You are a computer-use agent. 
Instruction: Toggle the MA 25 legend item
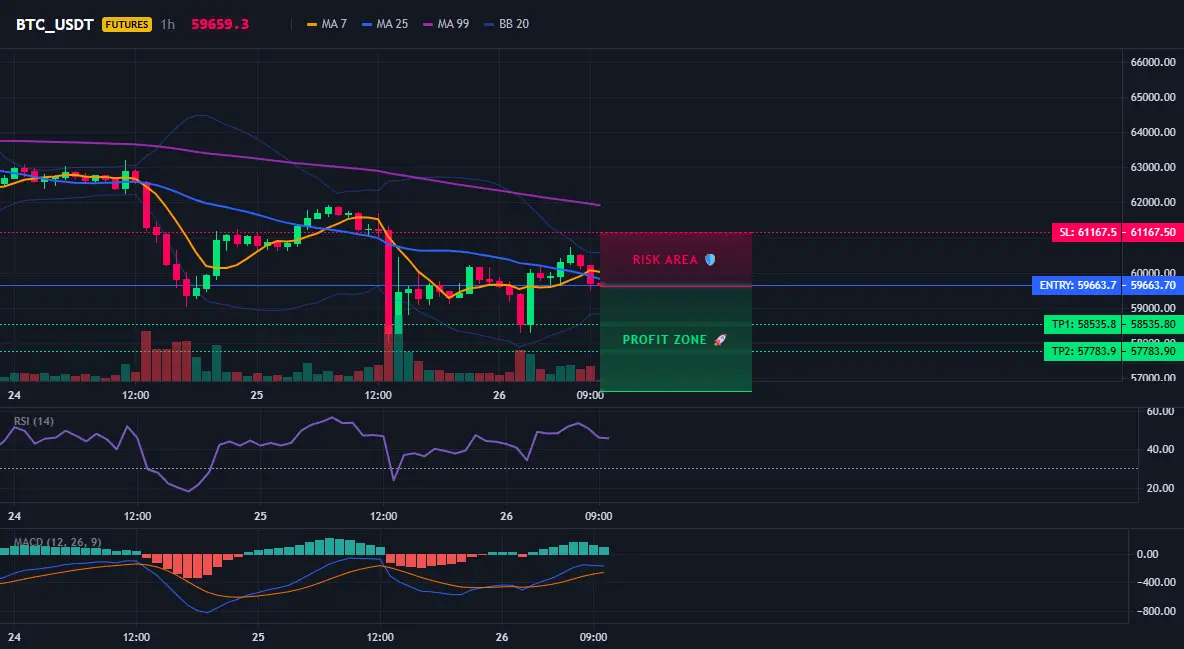click(x=385, y=24)
